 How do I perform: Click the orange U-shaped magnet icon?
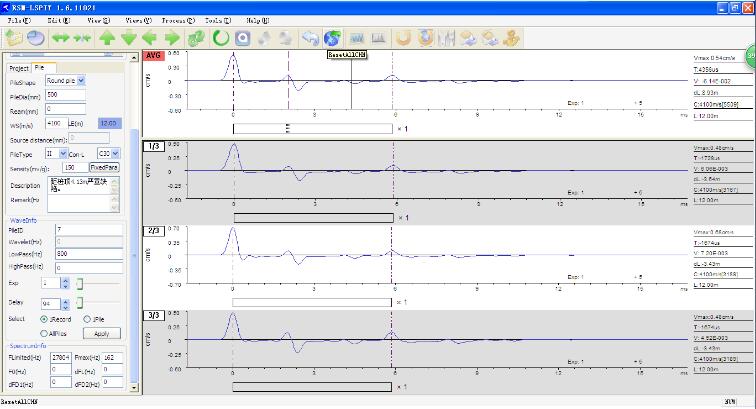403,38
